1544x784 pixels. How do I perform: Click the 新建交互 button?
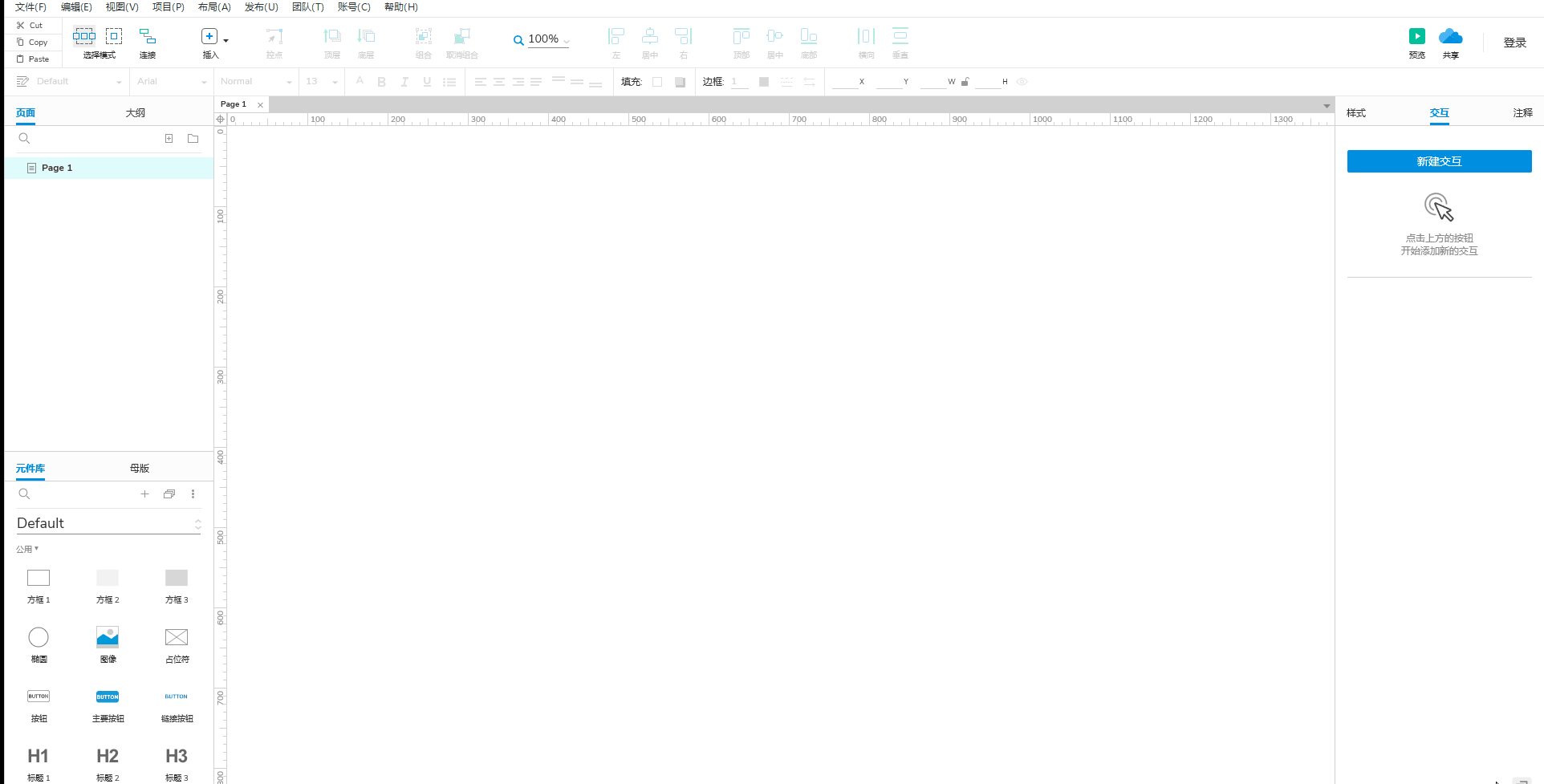coord(1440,161)
